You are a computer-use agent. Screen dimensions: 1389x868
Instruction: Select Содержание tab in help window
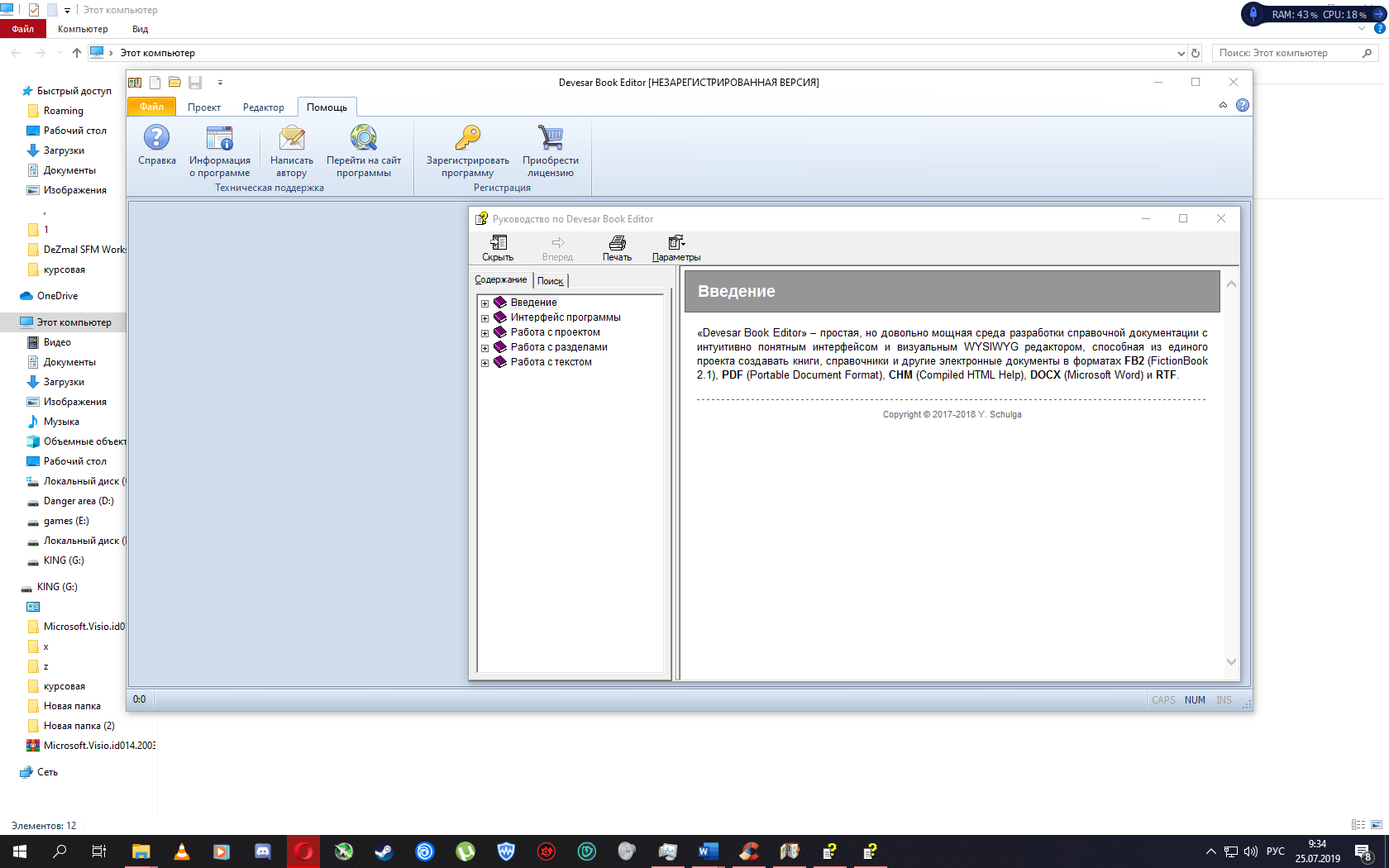click(501, 279)
